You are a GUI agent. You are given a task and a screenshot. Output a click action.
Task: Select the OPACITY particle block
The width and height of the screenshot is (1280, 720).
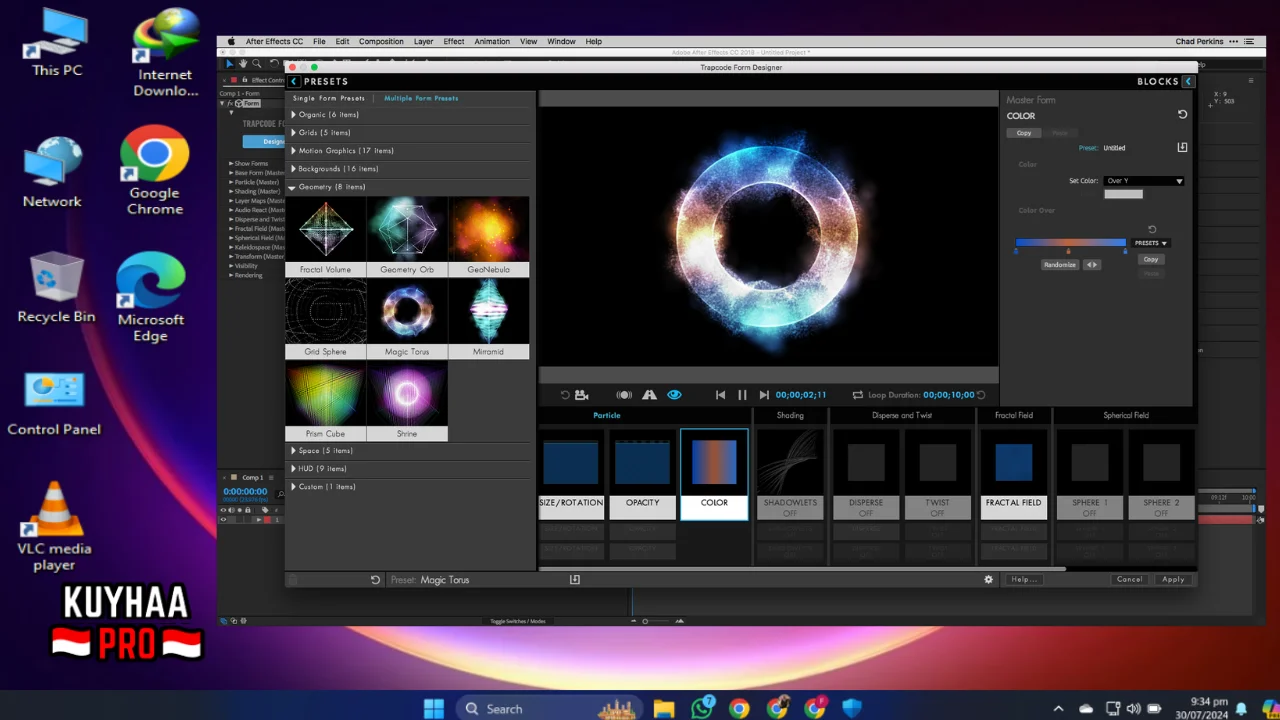[x=642, y=474]
